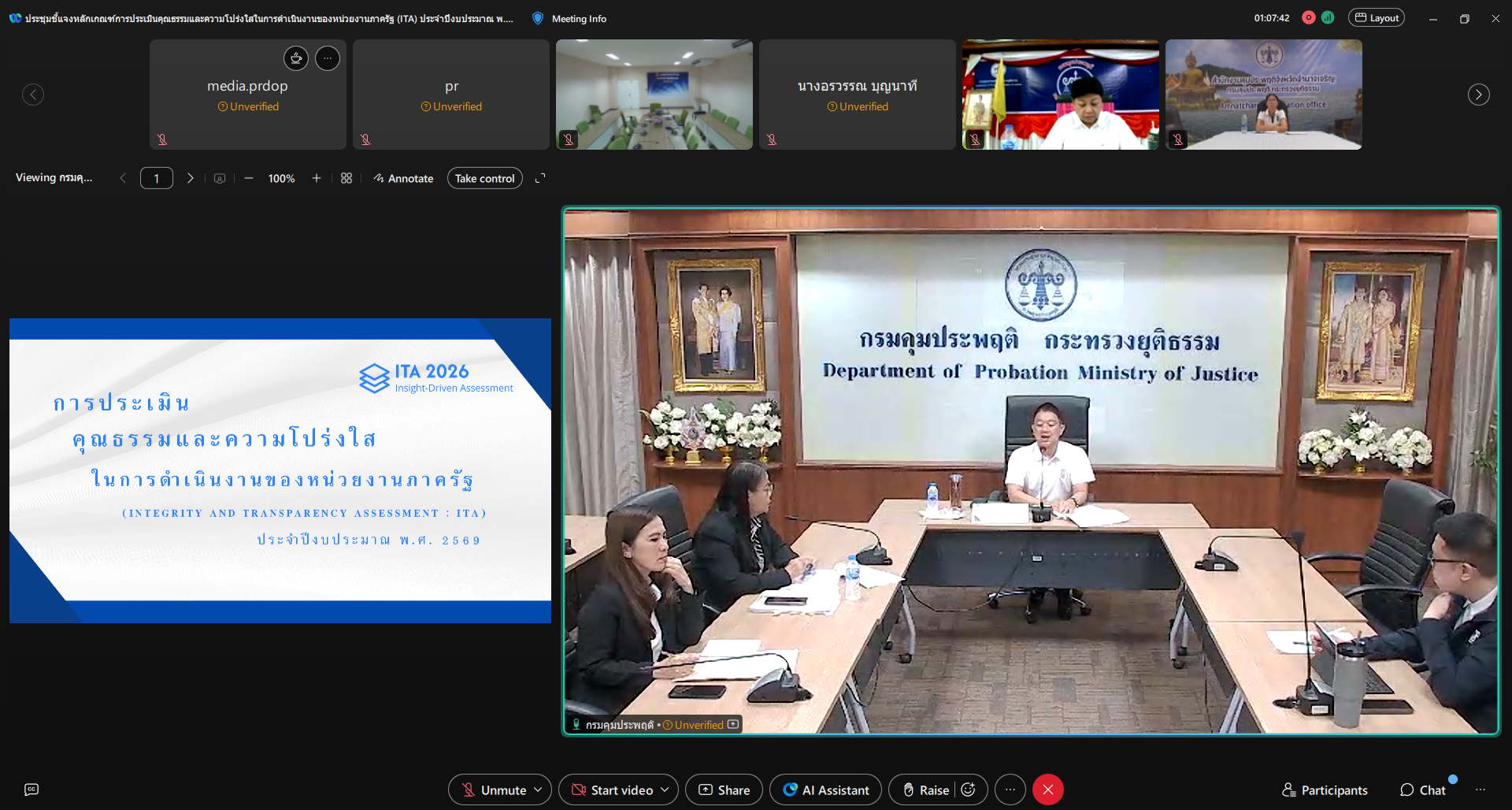This screenshot has height=810, width=1512.
Task: Expand video options arrow beside Start video
Action: pos(665,790)
